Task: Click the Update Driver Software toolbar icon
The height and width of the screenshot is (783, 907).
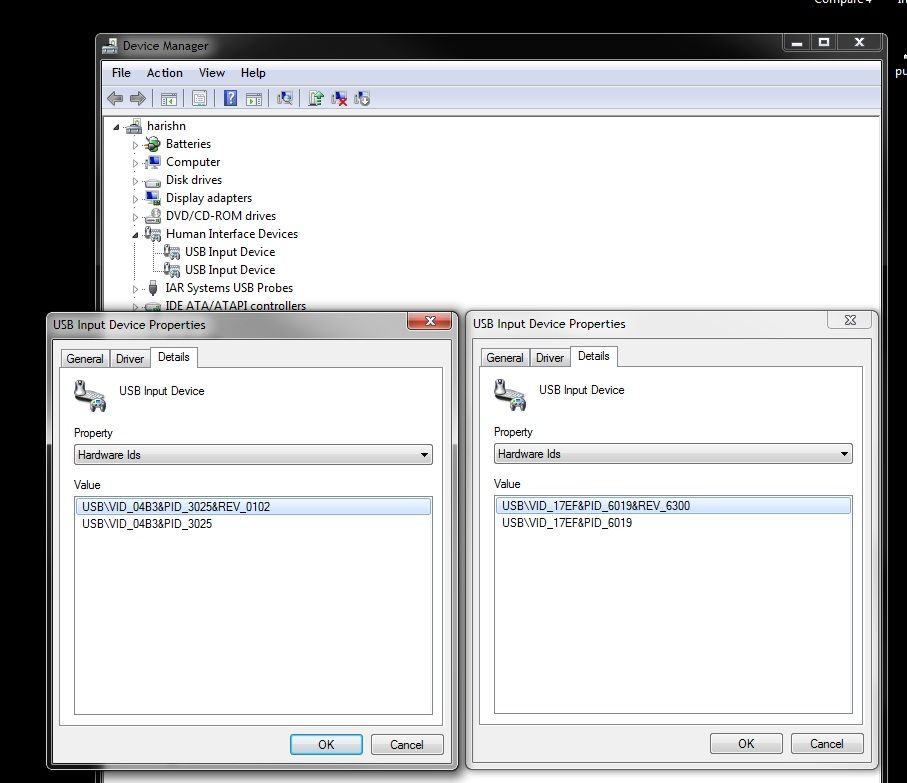Action: click(315, 98)
